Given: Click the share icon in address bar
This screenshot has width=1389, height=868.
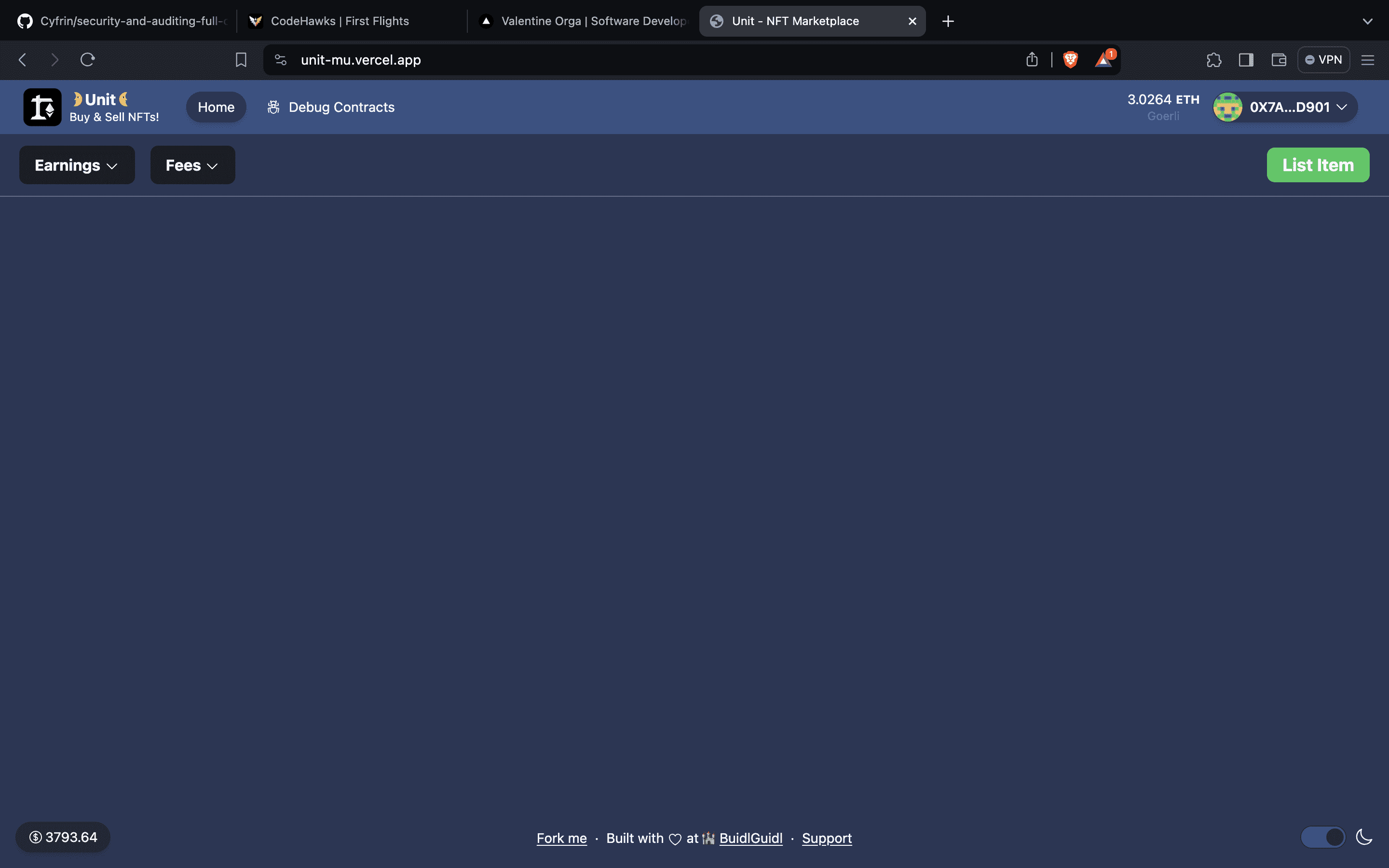Looking at the screenshot, I should (1032, 60).
